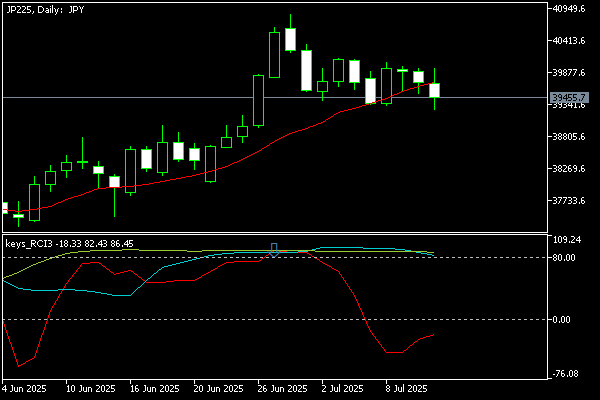Click the 109.24 indicator scale value
The image size is (600, 400).
coord(567,240)
